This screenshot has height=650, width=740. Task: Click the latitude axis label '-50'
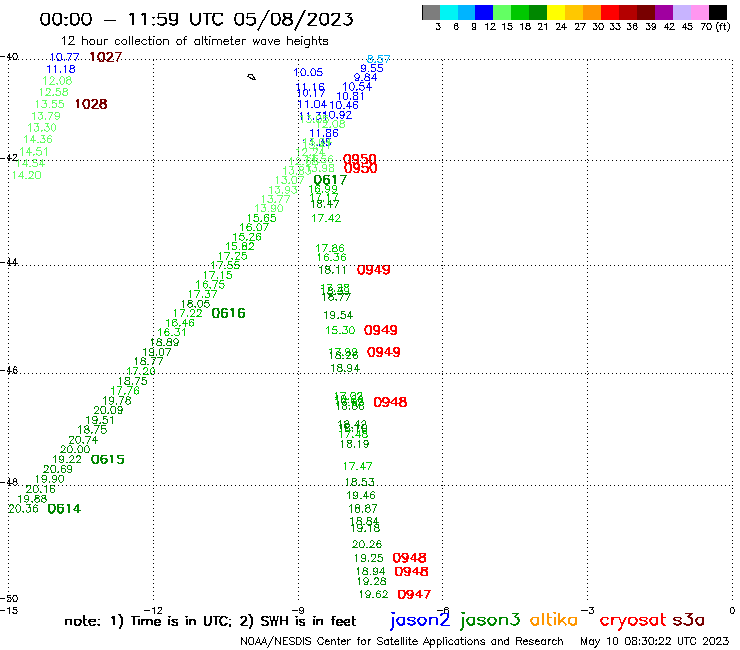point(9,599)
